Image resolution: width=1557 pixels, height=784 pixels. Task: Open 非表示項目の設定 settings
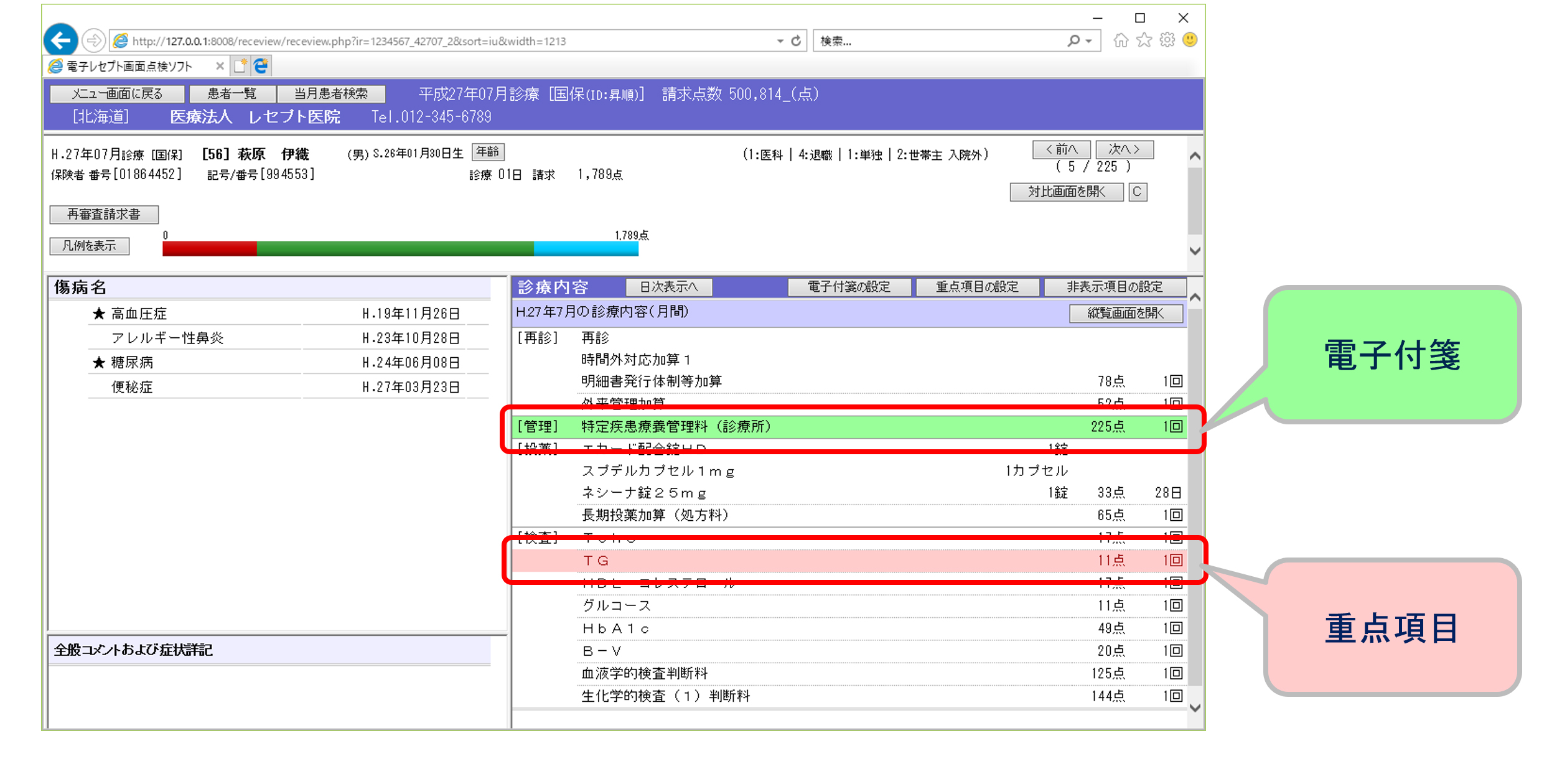[1115, 287]
